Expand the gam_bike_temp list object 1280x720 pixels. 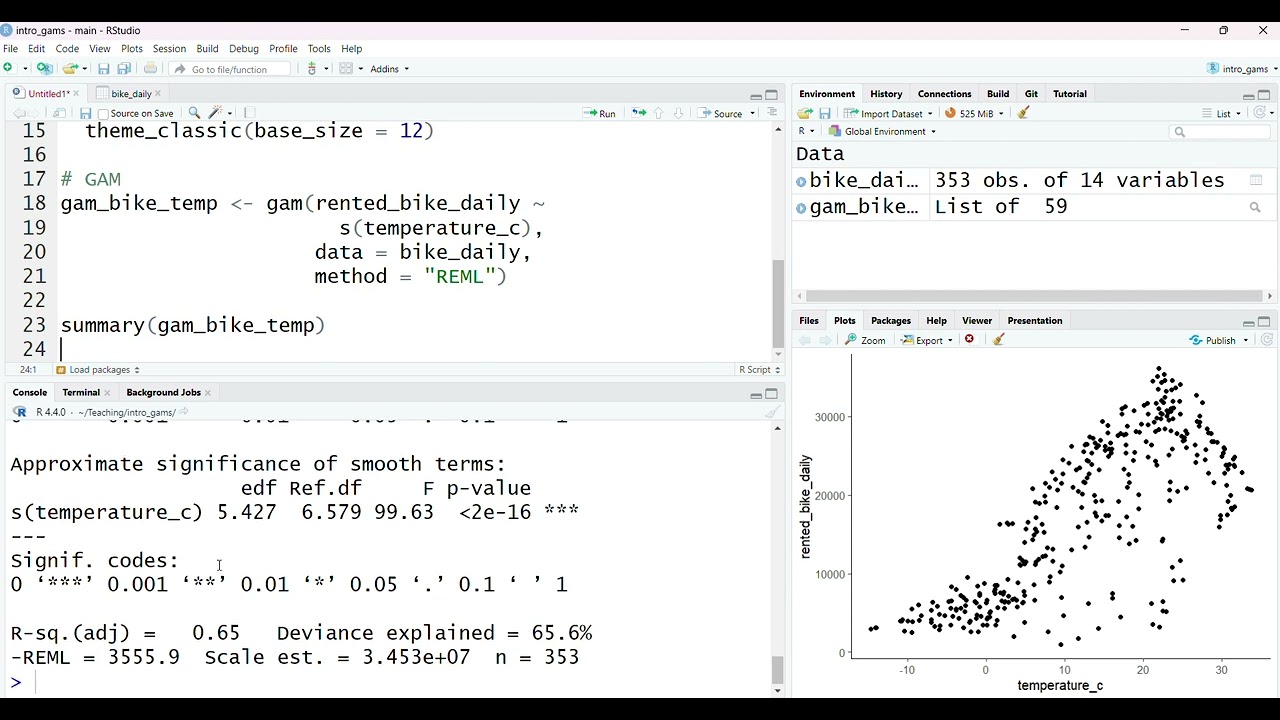tap(801, 208)
